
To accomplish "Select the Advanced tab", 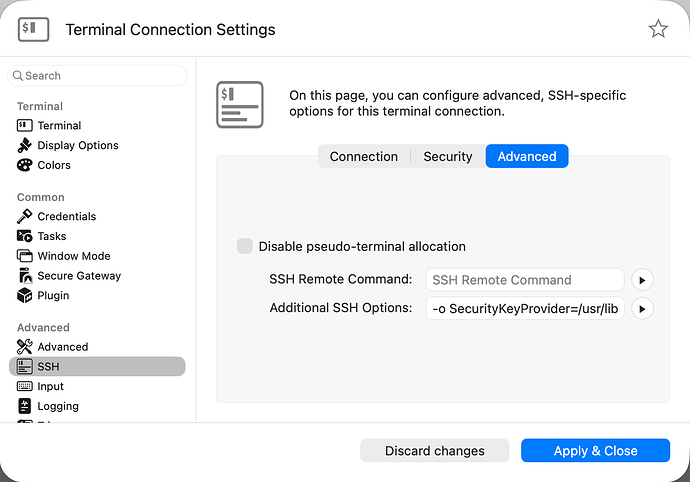I will (x=527, y=156).
